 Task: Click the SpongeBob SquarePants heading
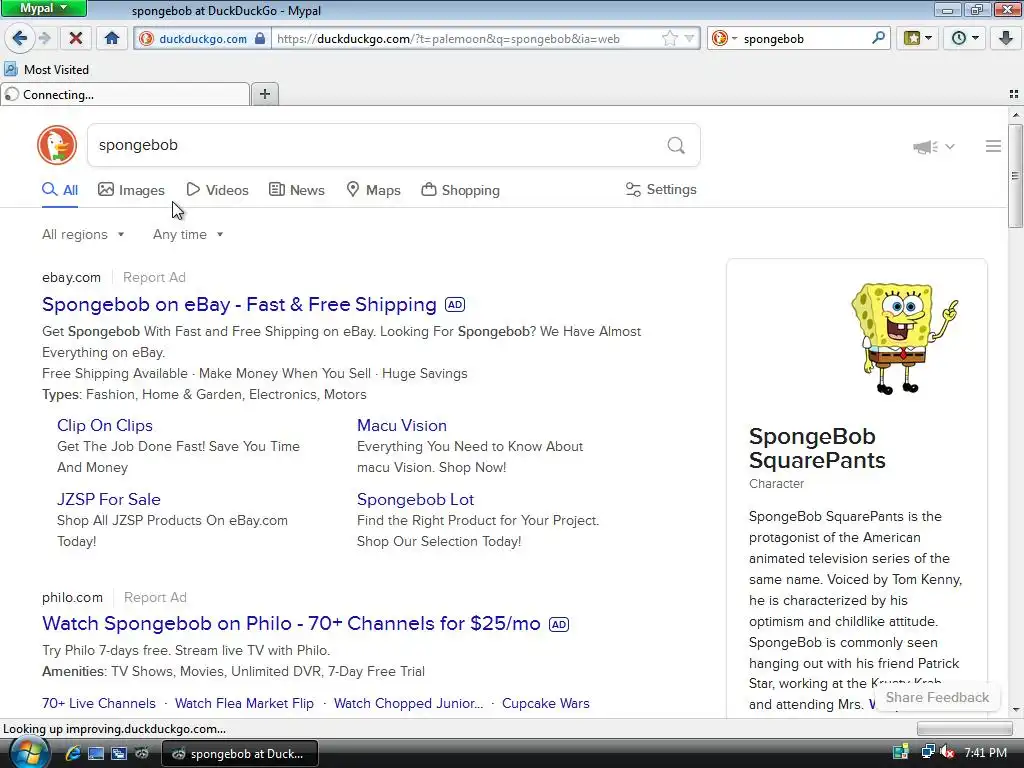(817, 448)
